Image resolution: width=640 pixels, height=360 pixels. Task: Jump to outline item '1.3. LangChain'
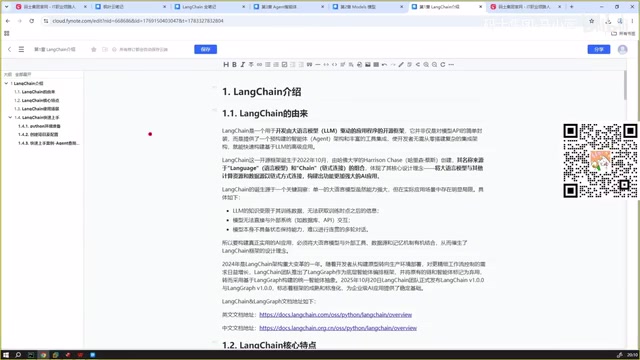pyautogui.click(x=37, y=109)
